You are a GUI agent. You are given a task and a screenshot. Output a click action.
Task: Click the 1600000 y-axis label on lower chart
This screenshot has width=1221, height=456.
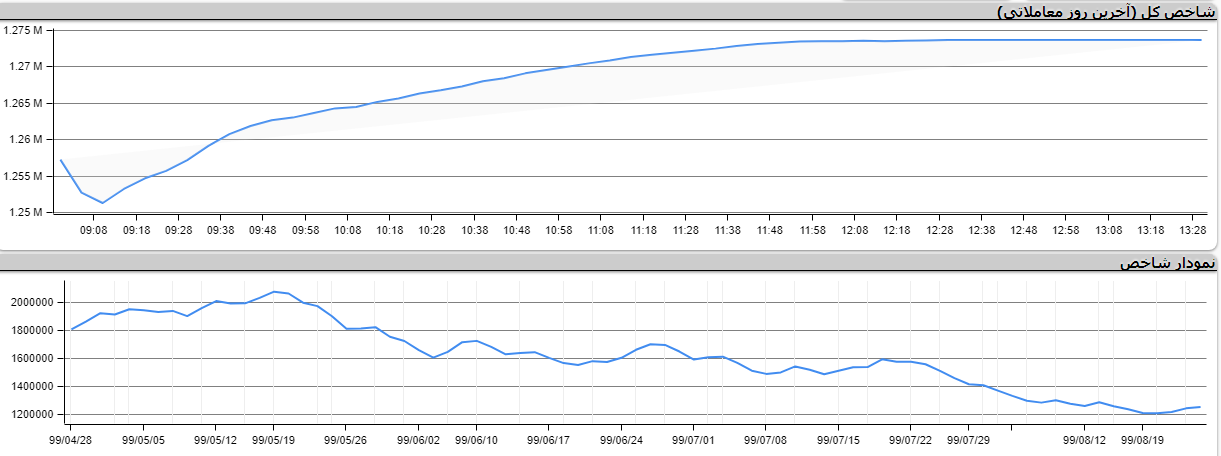click(x=33, y=358)
